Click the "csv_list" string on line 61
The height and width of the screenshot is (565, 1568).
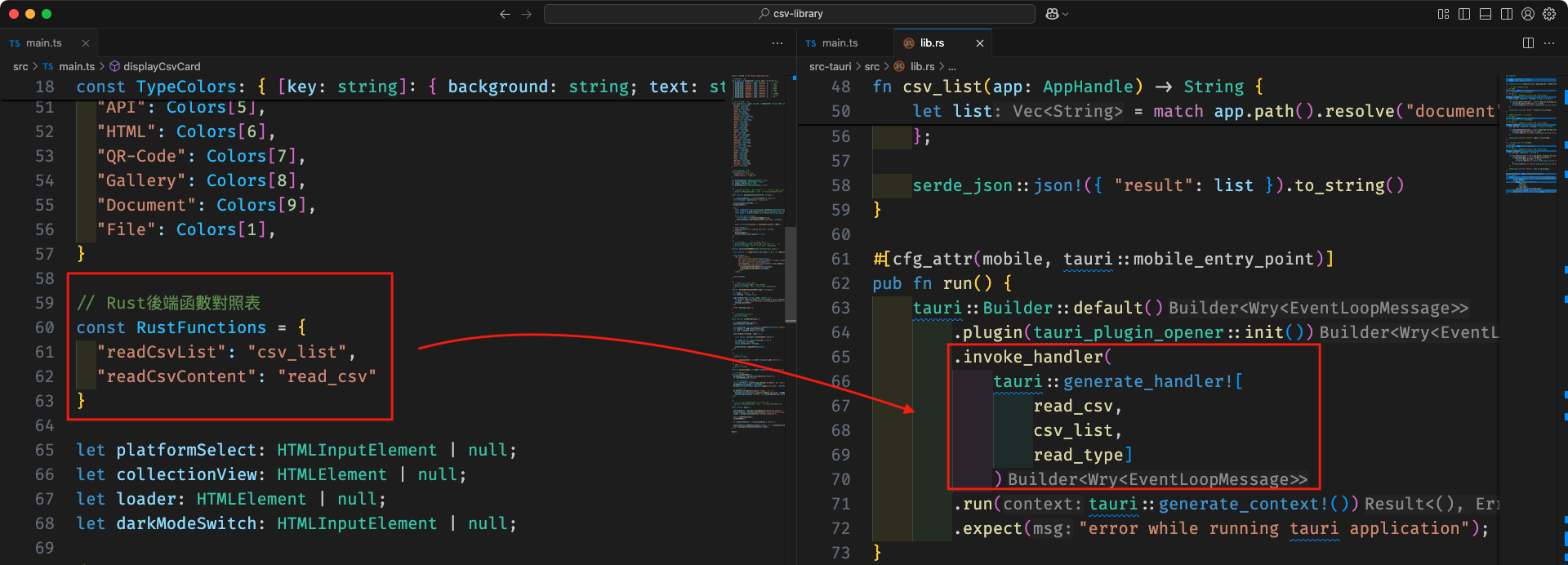(297, 352)
